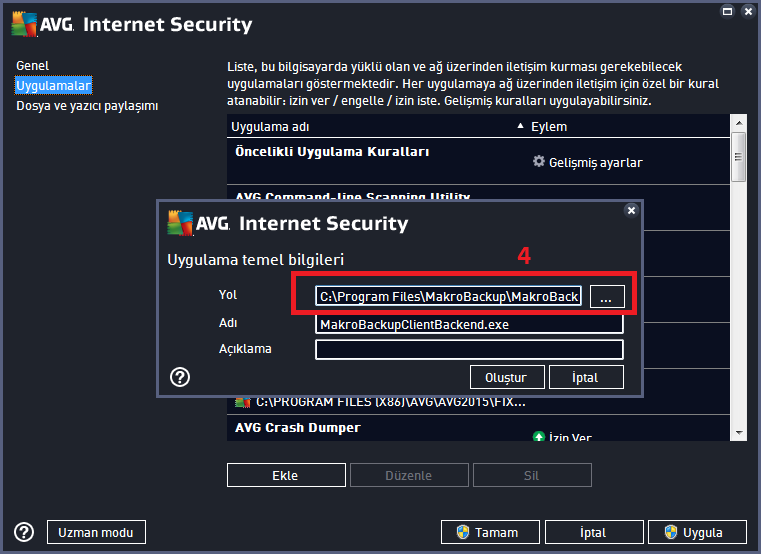761x554 pixels.
Task: Click the help question mark beside Uzman modu
Action: coord(24,532)
